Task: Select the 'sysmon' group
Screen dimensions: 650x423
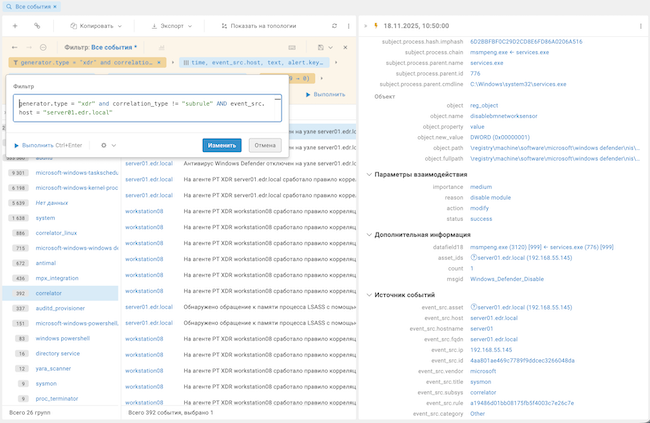Action: [x=46, y=384]
